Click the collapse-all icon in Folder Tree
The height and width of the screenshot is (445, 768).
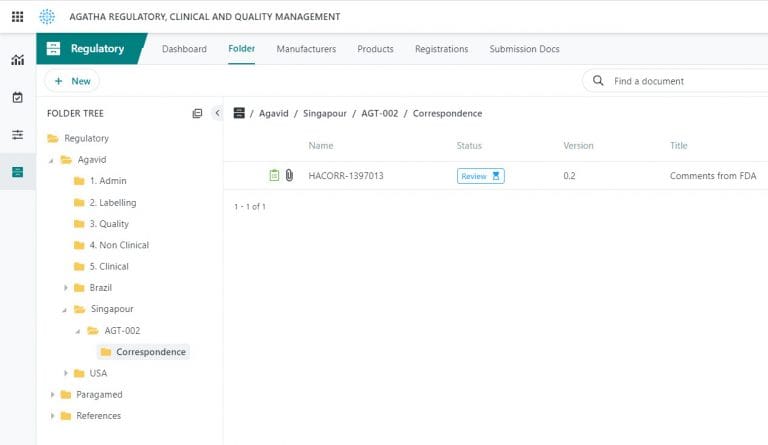coord(197,114)
